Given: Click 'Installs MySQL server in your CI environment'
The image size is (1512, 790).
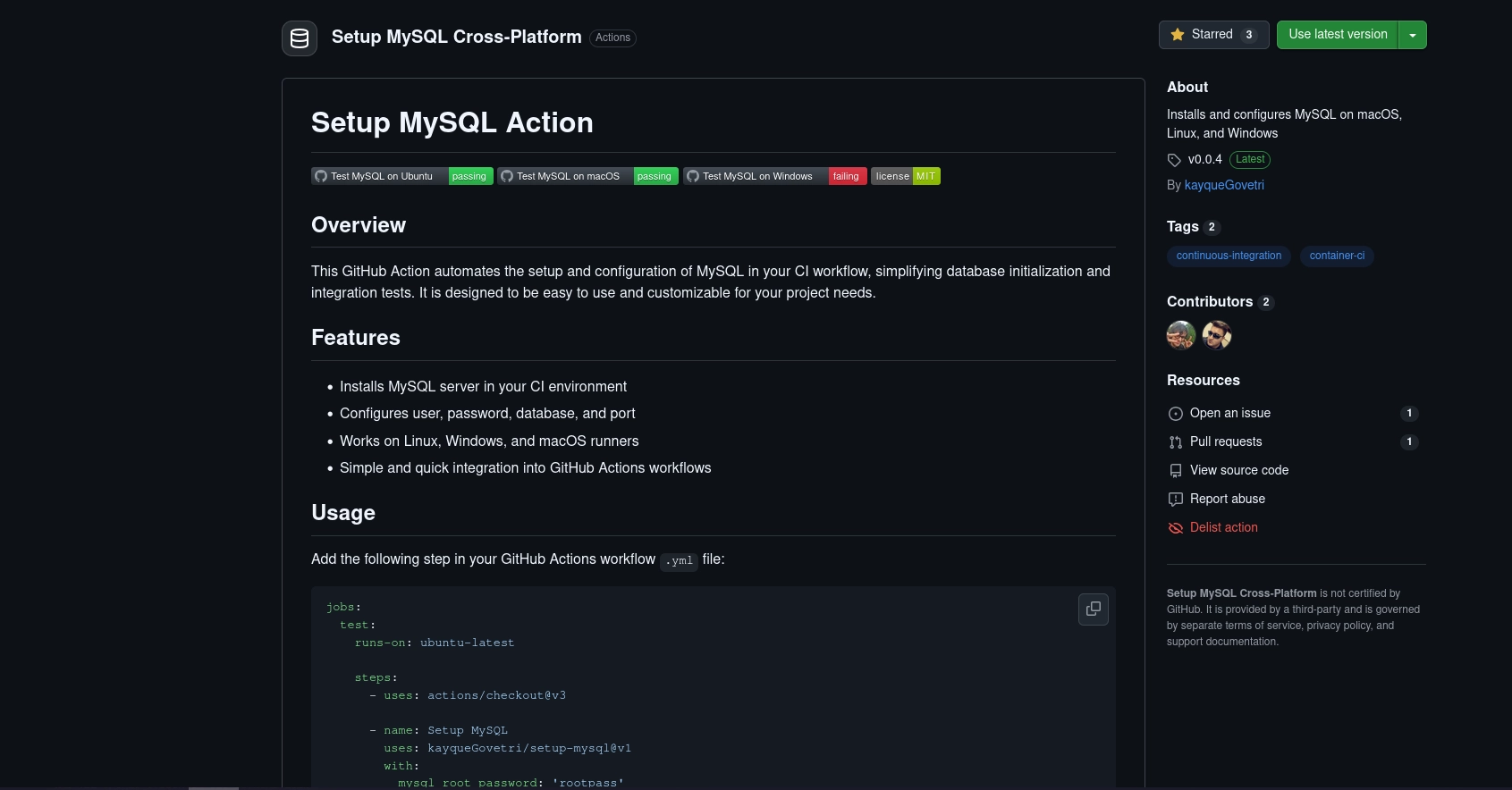Looking at the screenshot, I should [x=483, y=387].
